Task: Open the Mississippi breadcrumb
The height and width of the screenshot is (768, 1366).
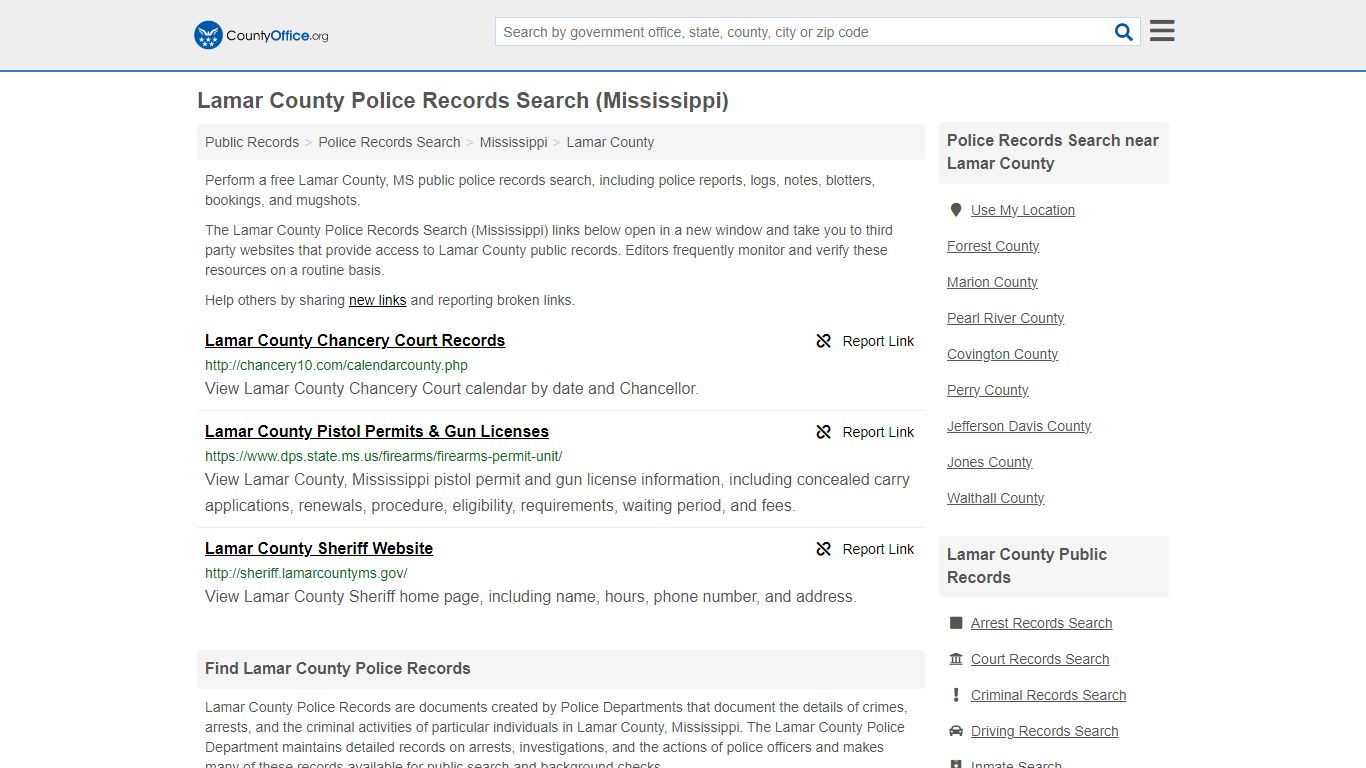Action: tap(513, 142)
